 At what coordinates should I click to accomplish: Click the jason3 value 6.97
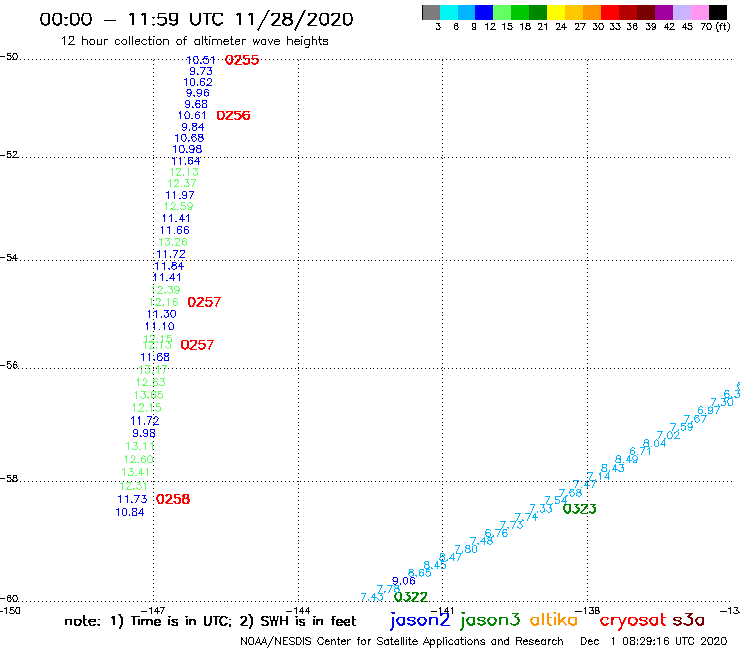pos(709,410)
